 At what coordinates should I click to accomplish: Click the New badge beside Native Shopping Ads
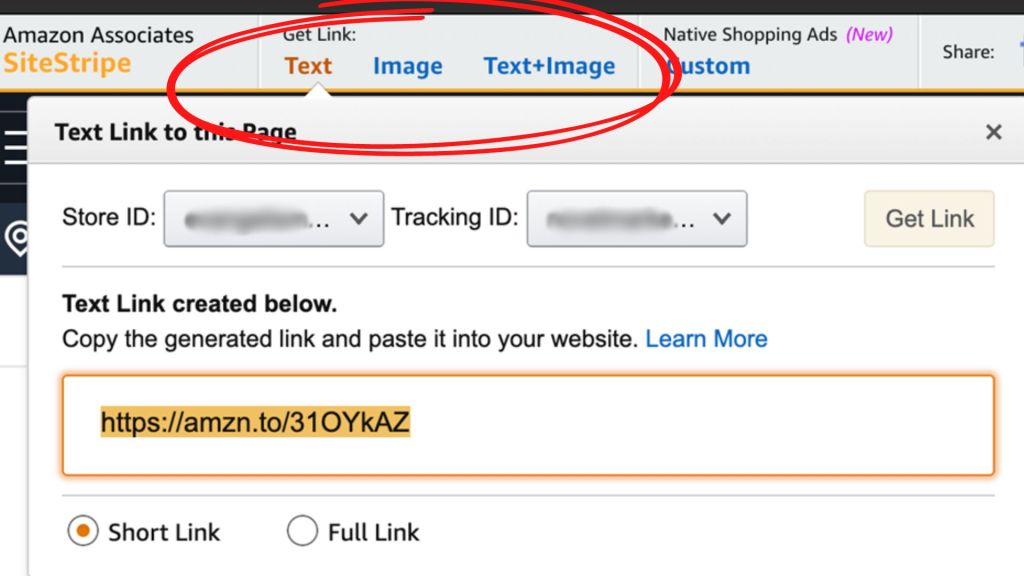[870, 33]
